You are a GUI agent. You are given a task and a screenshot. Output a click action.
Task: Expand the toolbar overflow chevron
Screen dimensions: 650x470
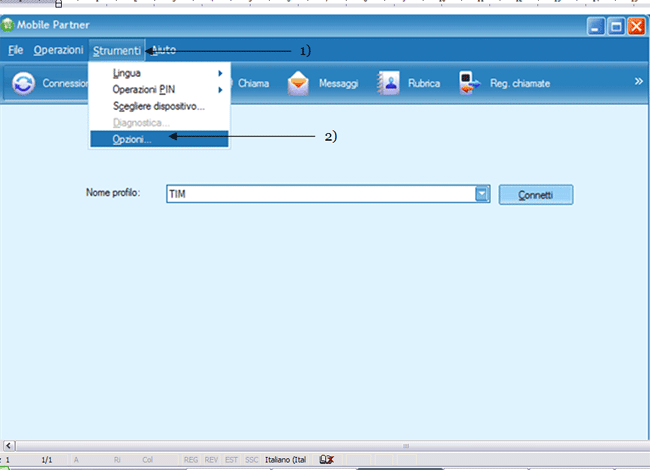(638, 82)
